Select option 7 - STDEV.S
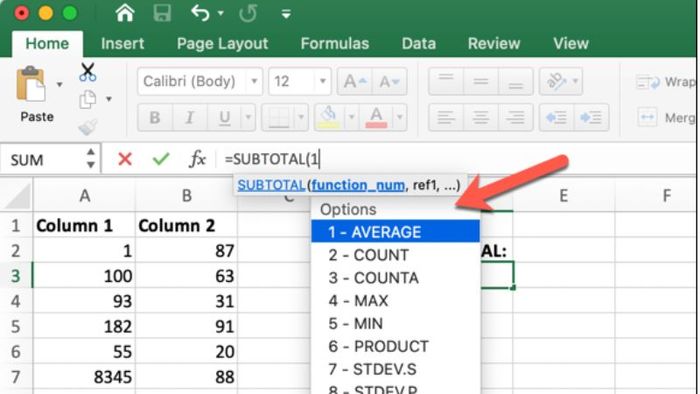700x394 pixels. coord(396,369)
